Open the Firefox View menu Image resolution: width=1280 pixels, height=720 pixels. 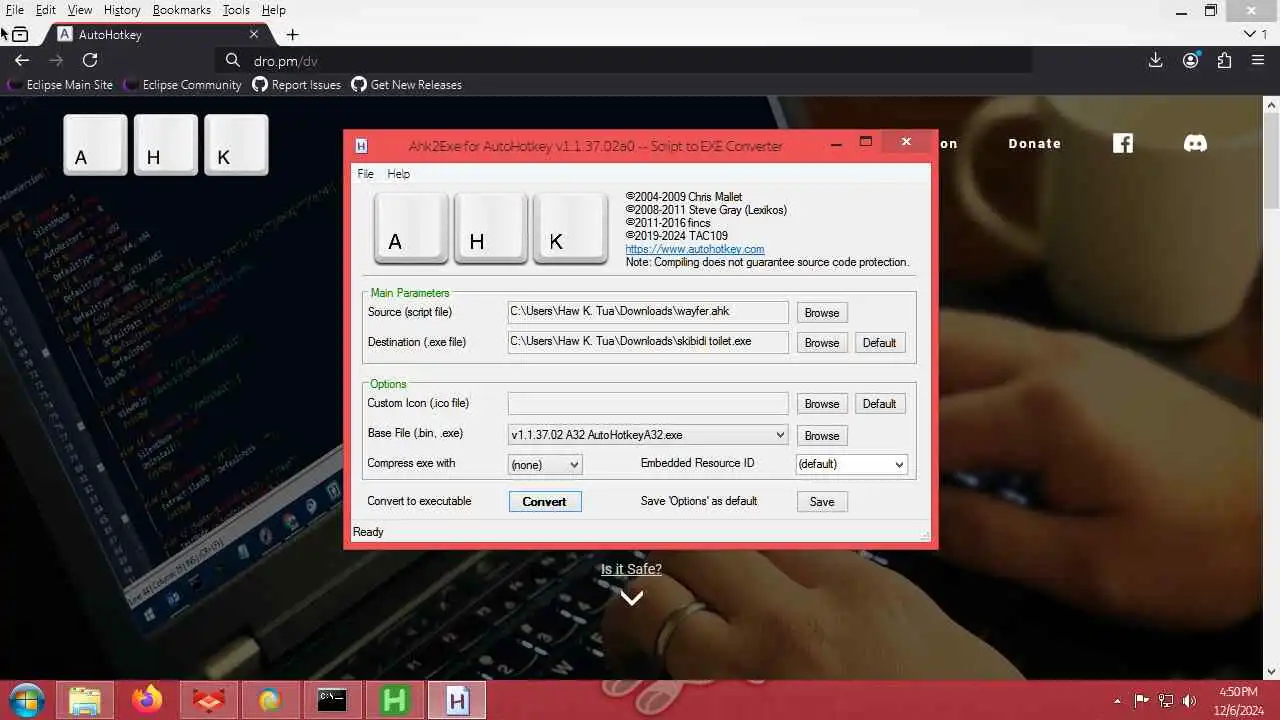pos(80,10)
